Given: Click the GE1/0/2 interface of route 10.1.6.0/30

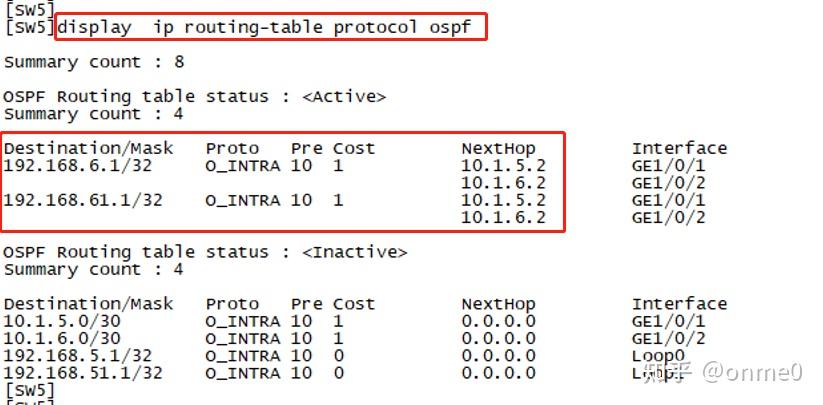Looking at the screenshot, I should 668,339.
